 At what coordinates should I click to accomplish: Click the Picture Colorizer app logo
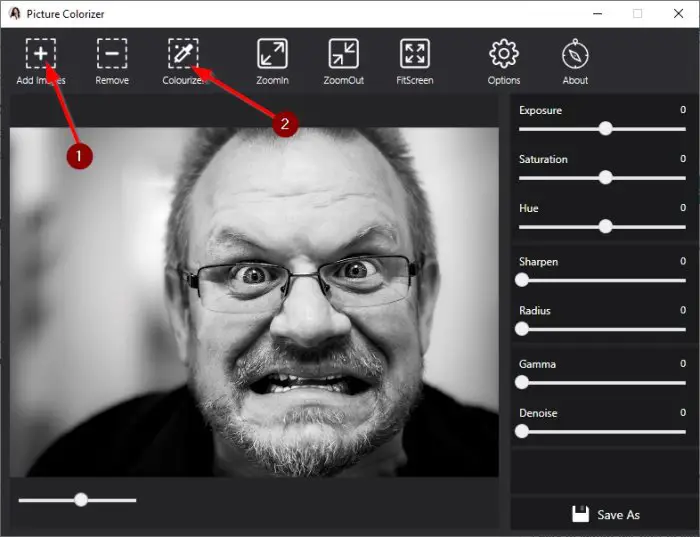[x=15, y=13]
